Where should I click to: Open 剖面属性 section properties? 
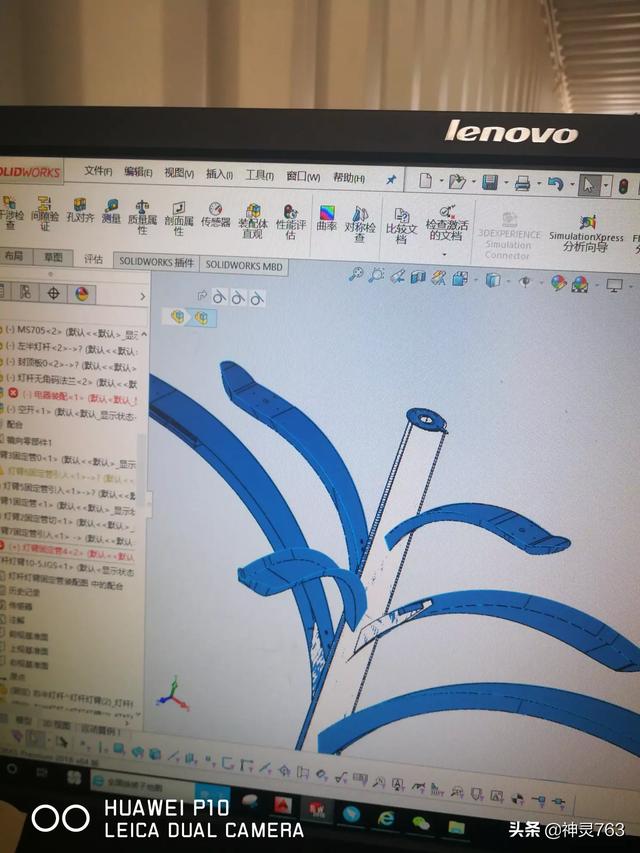[179, 219]
